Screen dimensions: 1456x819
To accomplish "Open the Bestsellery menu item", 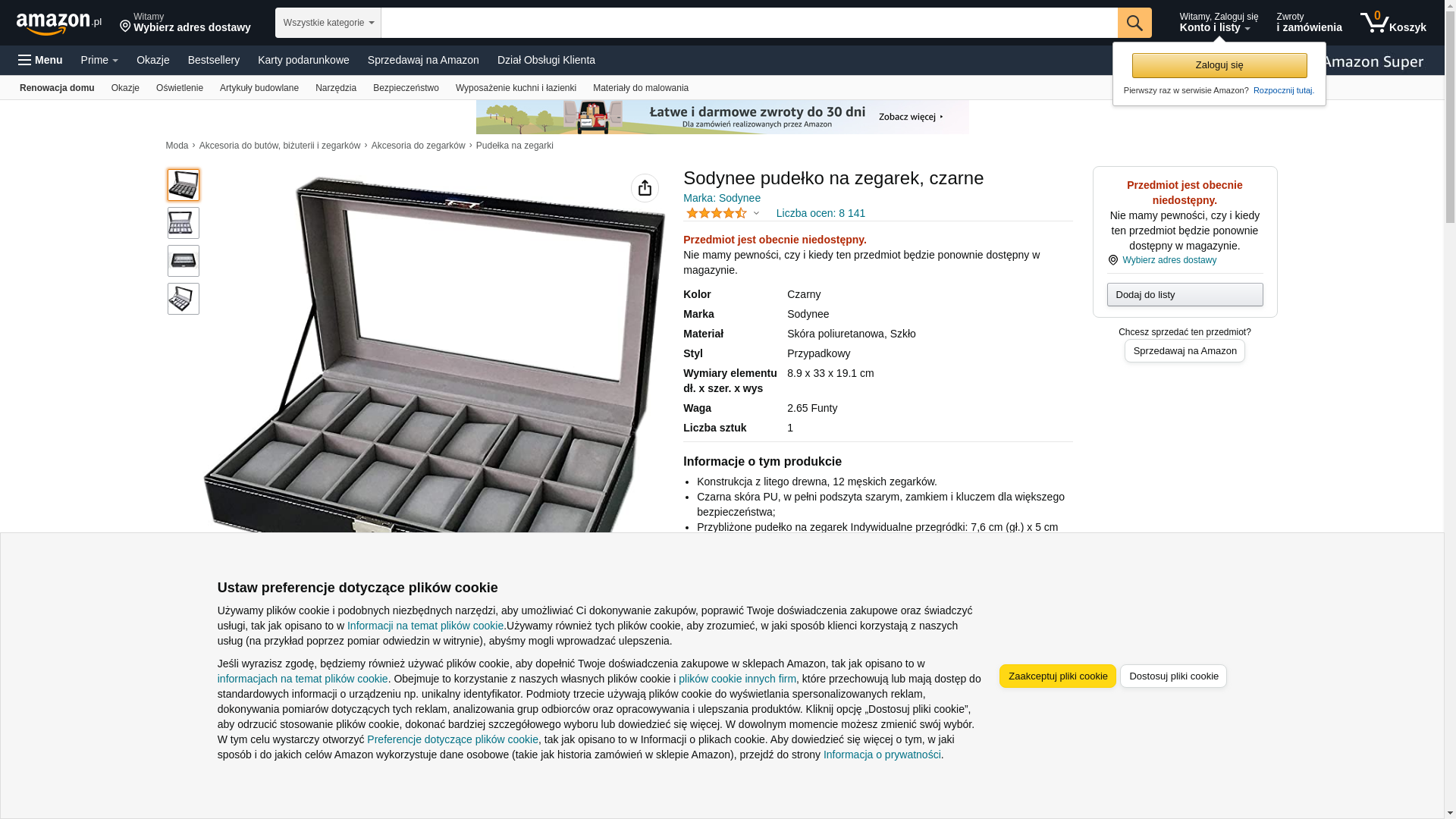I will (214, 60).
